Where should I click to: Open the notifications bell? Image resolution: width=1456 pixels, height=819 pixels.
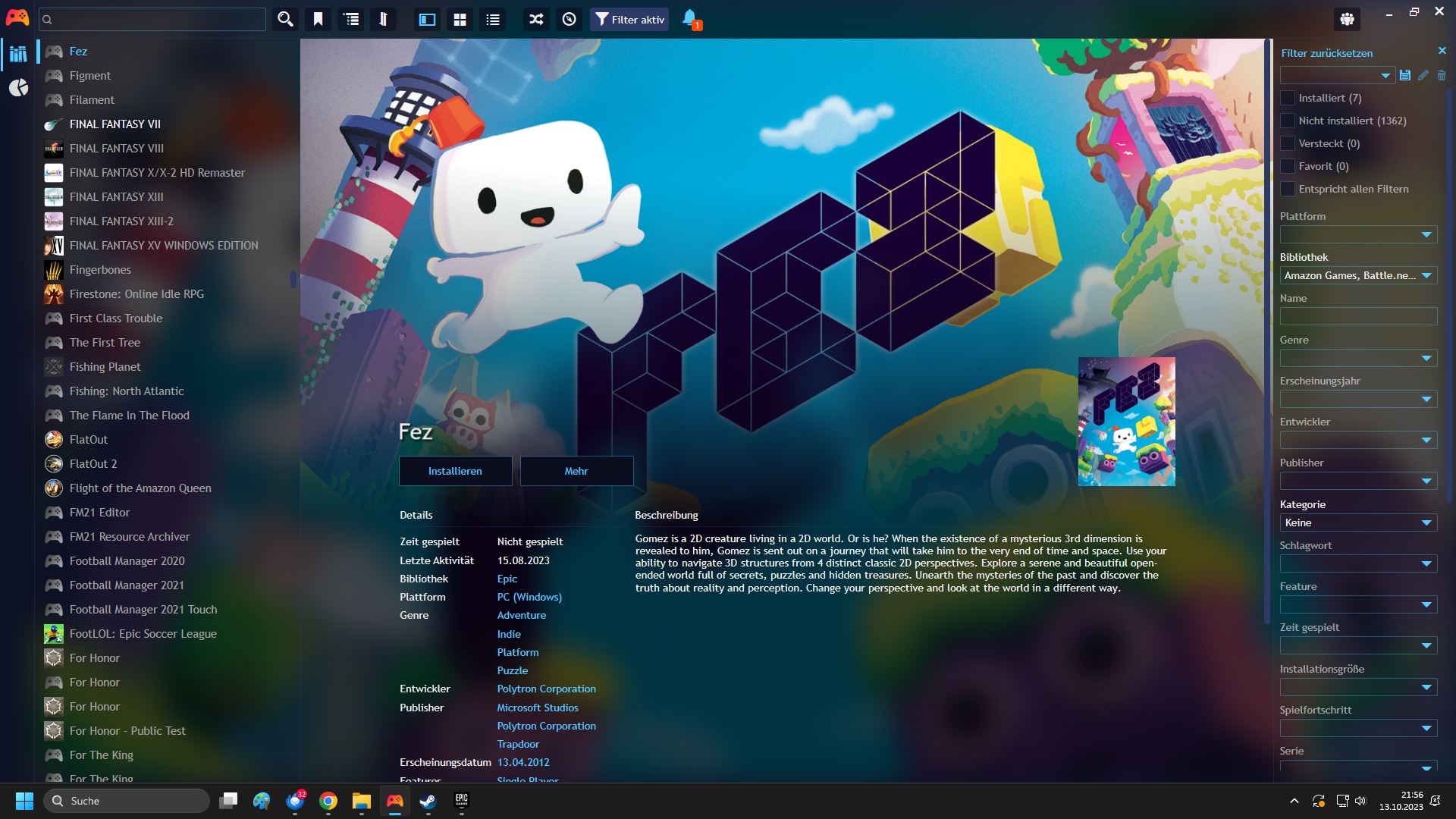tap(690, 19)
